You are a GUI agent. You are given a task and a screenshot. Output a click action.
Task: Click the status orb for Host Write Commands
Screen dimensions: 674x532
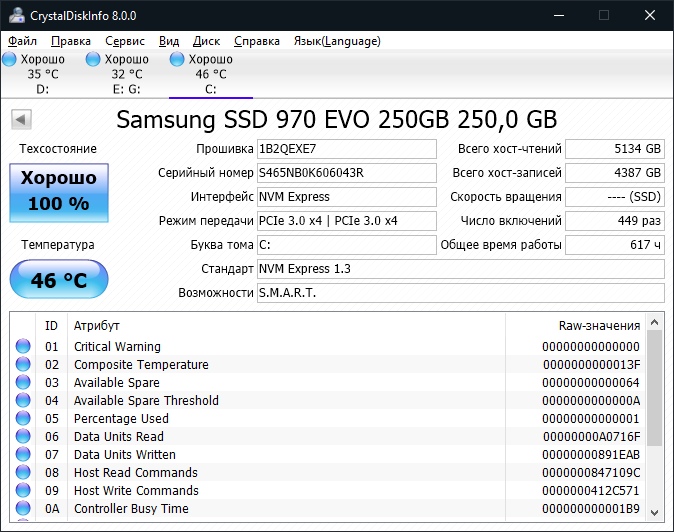click(x=23, y=490)
